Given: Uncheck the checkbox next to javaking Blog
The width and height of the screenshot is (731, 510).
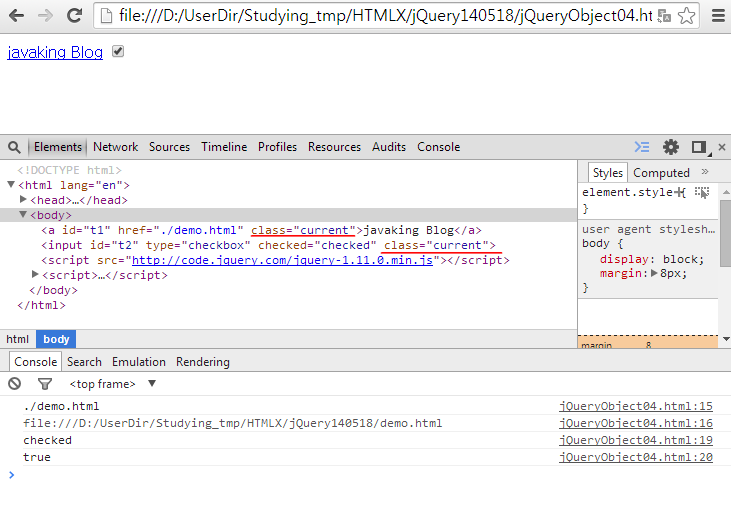Looking at the screenshot, I should click(x=118, y=51).
